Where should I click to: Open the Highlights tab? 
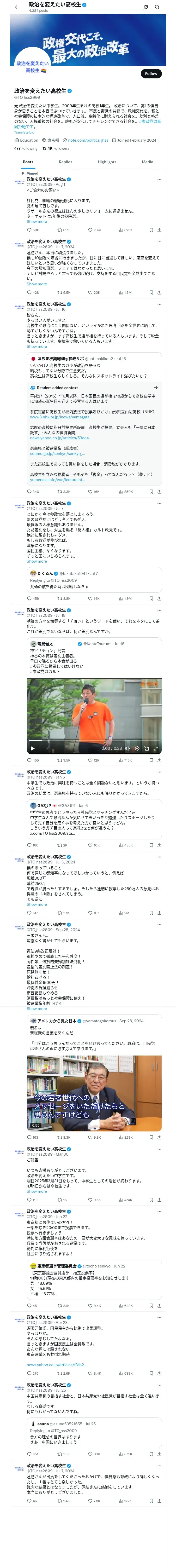[x=107, y=162]
